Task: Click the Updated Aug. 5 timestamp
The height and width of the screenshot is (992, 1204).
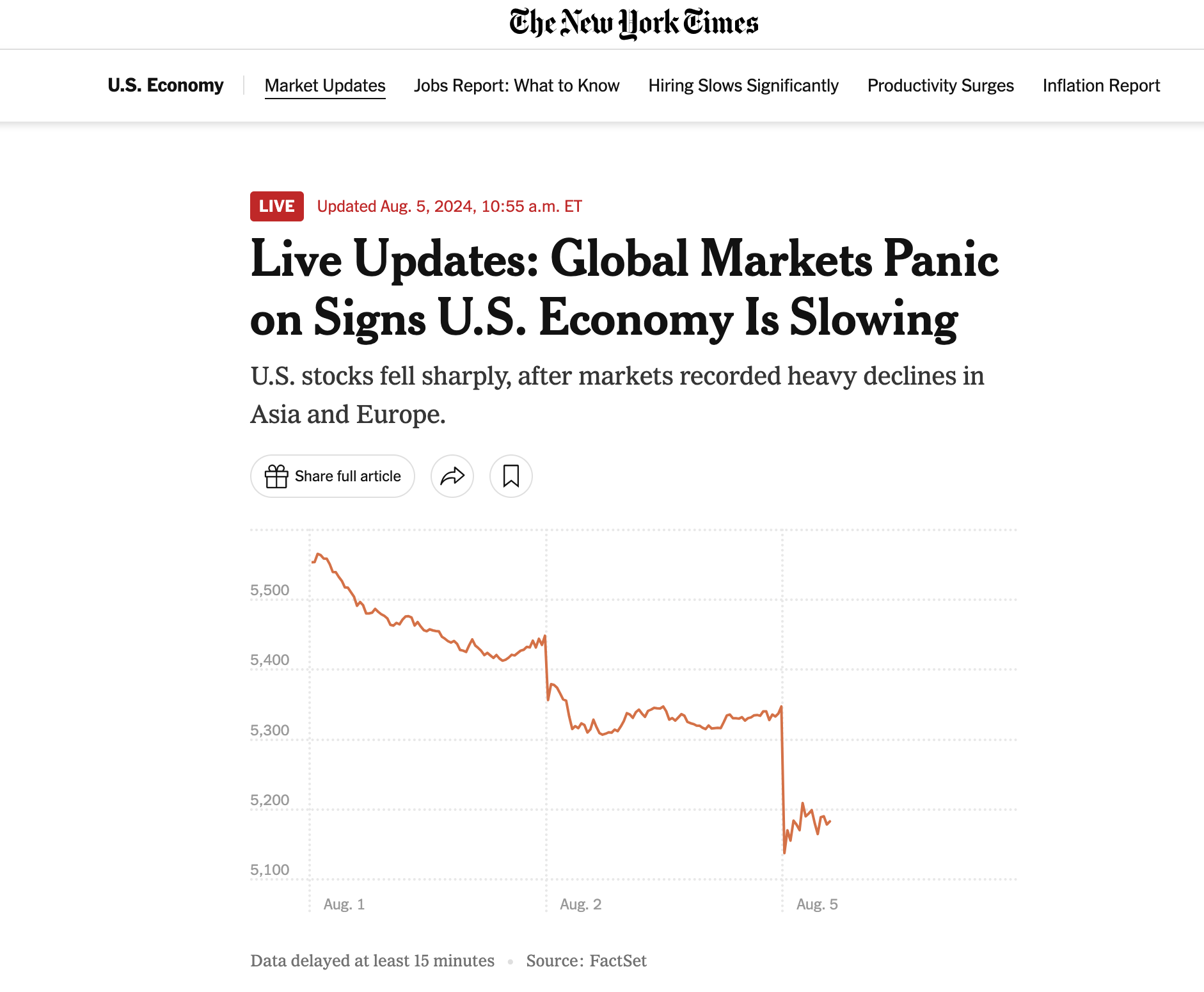Action: 450,206
